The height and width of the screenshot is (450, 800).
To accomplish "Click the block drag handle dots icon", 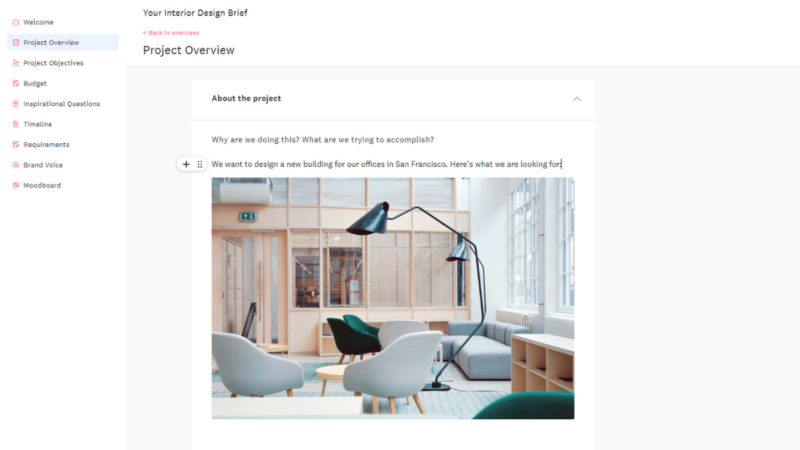I will (200, 164).
